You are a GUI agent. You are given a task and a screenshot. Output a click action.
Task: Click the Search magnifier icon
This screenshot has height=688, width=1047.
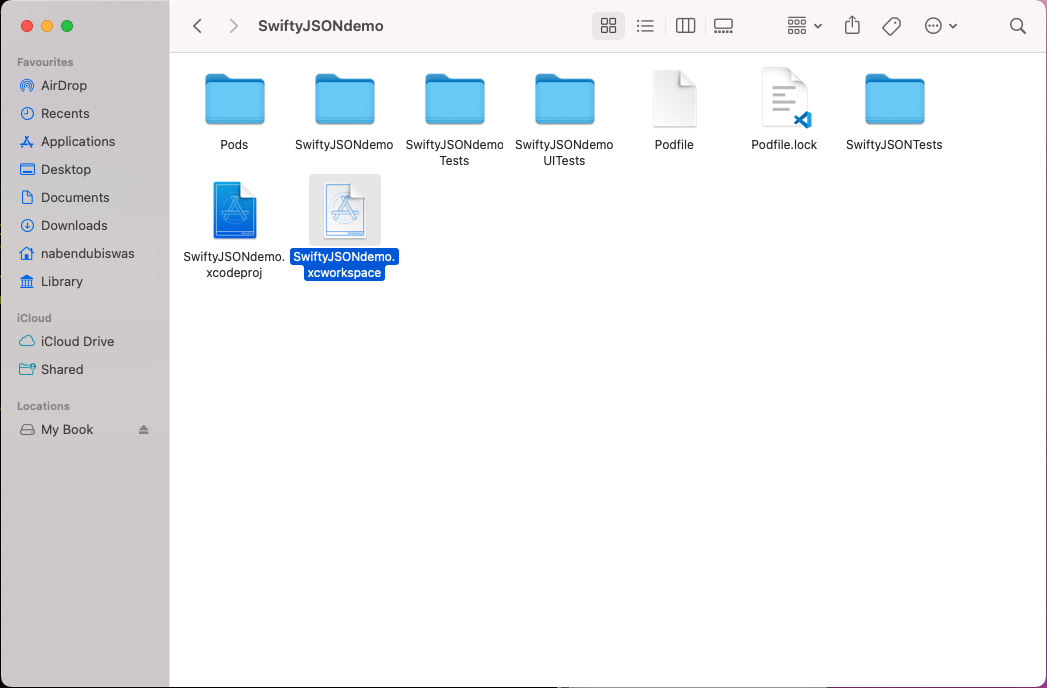[1018, 26]
